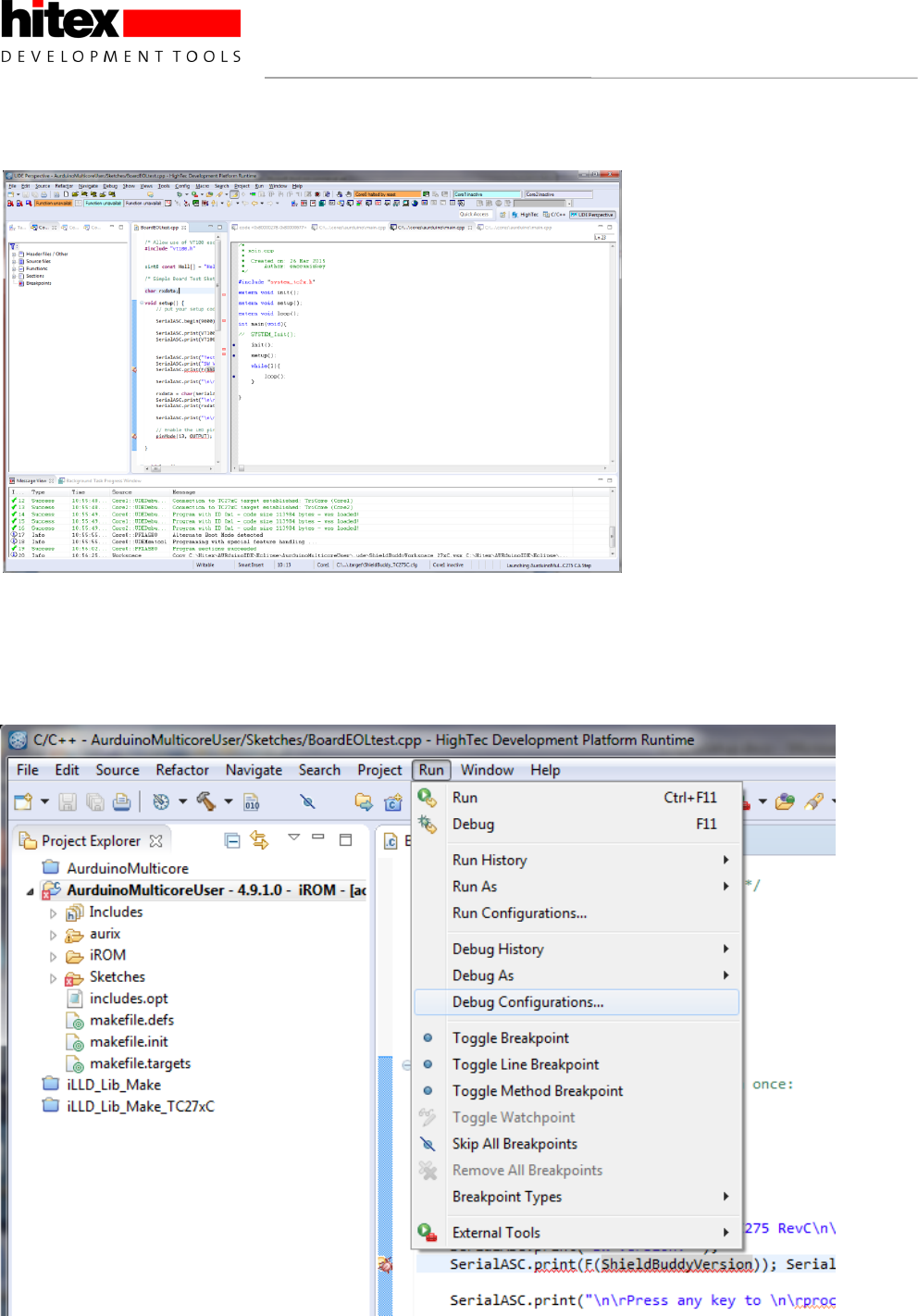Viewport: 918px width, 1316px height.
Task: Choose Toggle Method Breakpoint entry
Action: (x=577, y=1091)
